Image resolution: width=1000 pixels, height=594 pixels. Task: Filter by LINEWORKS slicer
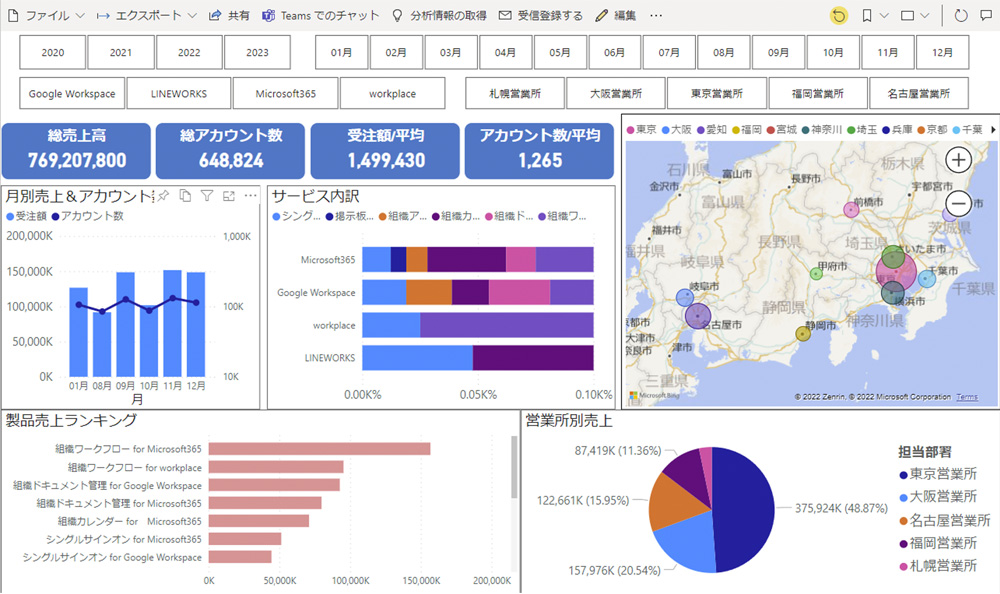(179, 94)
